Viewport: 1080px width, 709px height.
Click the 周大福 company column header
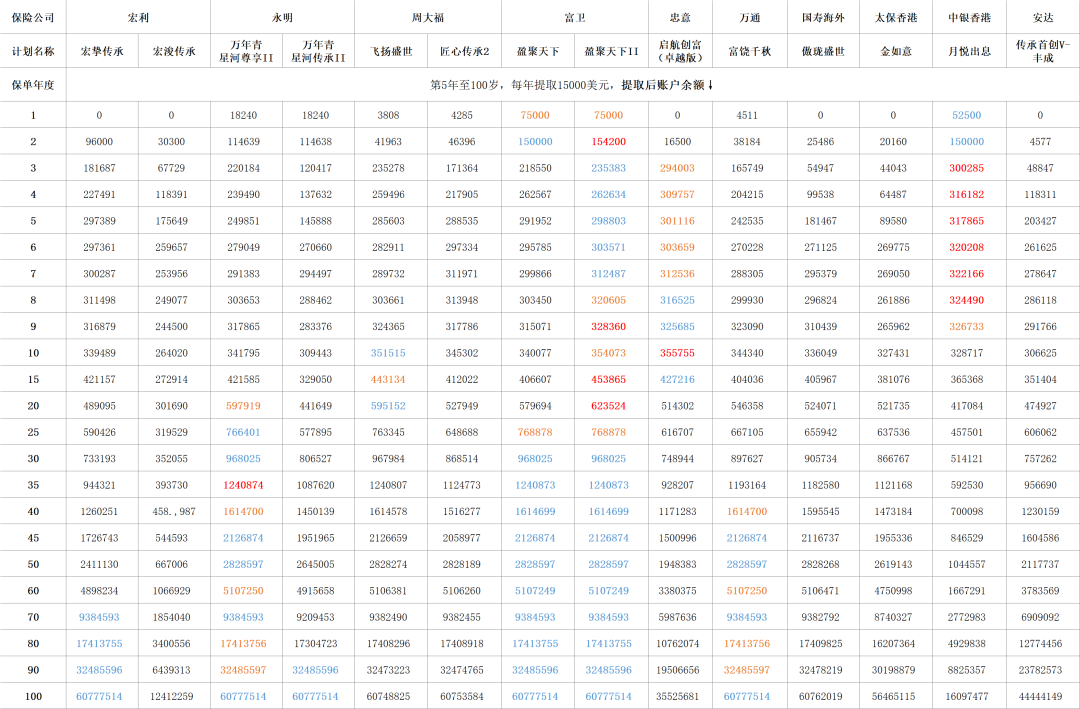(x=427, y=18)
